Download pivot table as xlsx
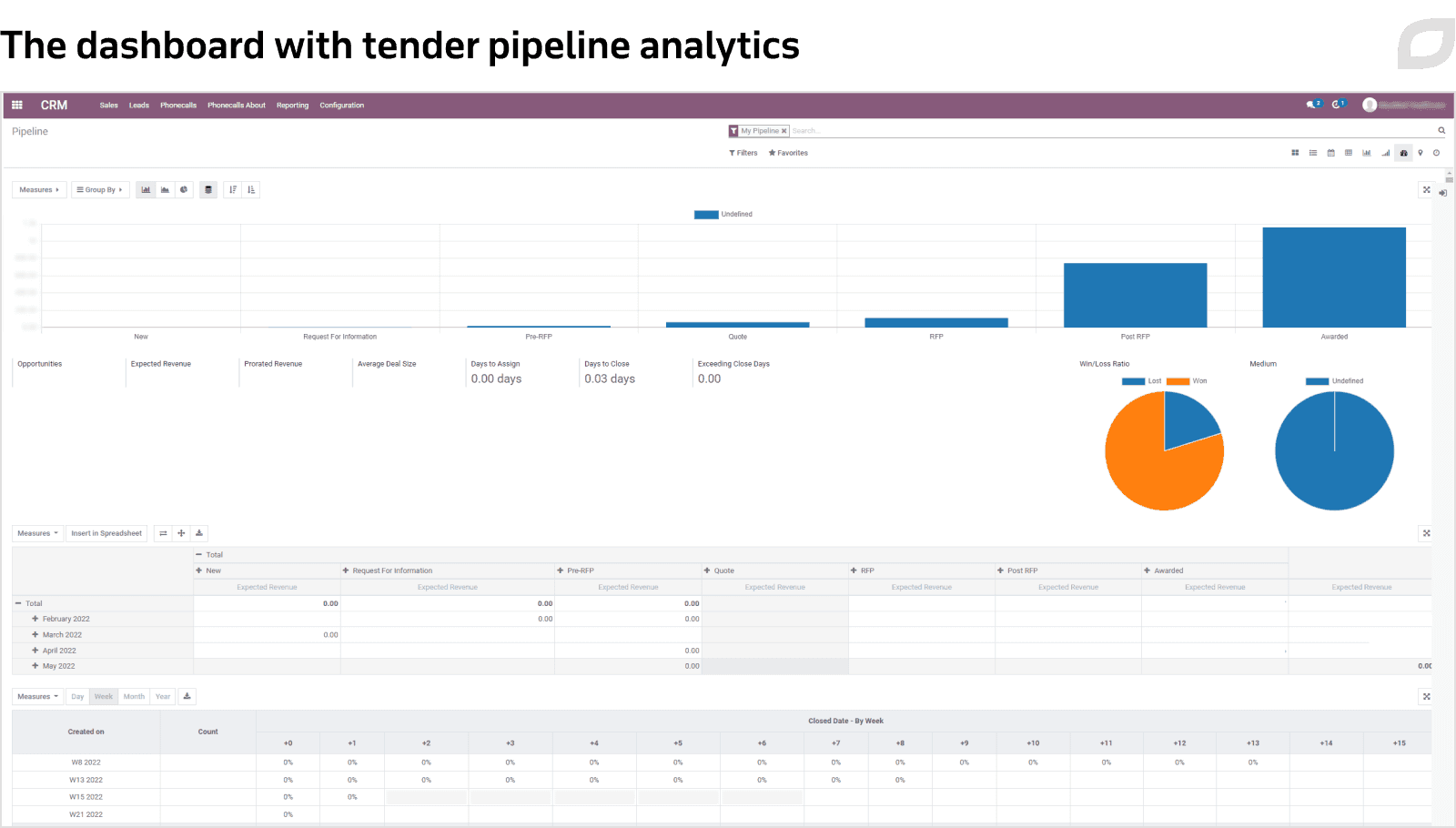This screenshot has height=828, width=1456. tap(199, 533)
